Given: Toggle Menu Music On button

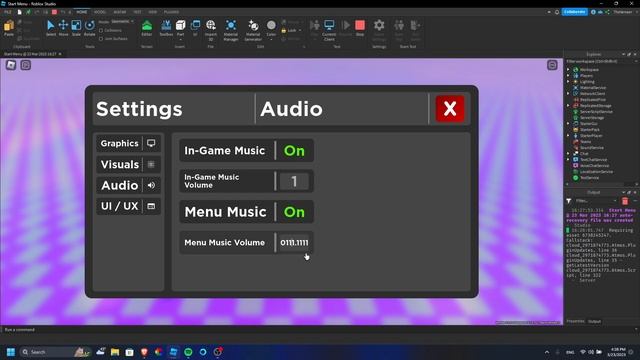Looking at the screenshot, I should (x=294, y=212).
